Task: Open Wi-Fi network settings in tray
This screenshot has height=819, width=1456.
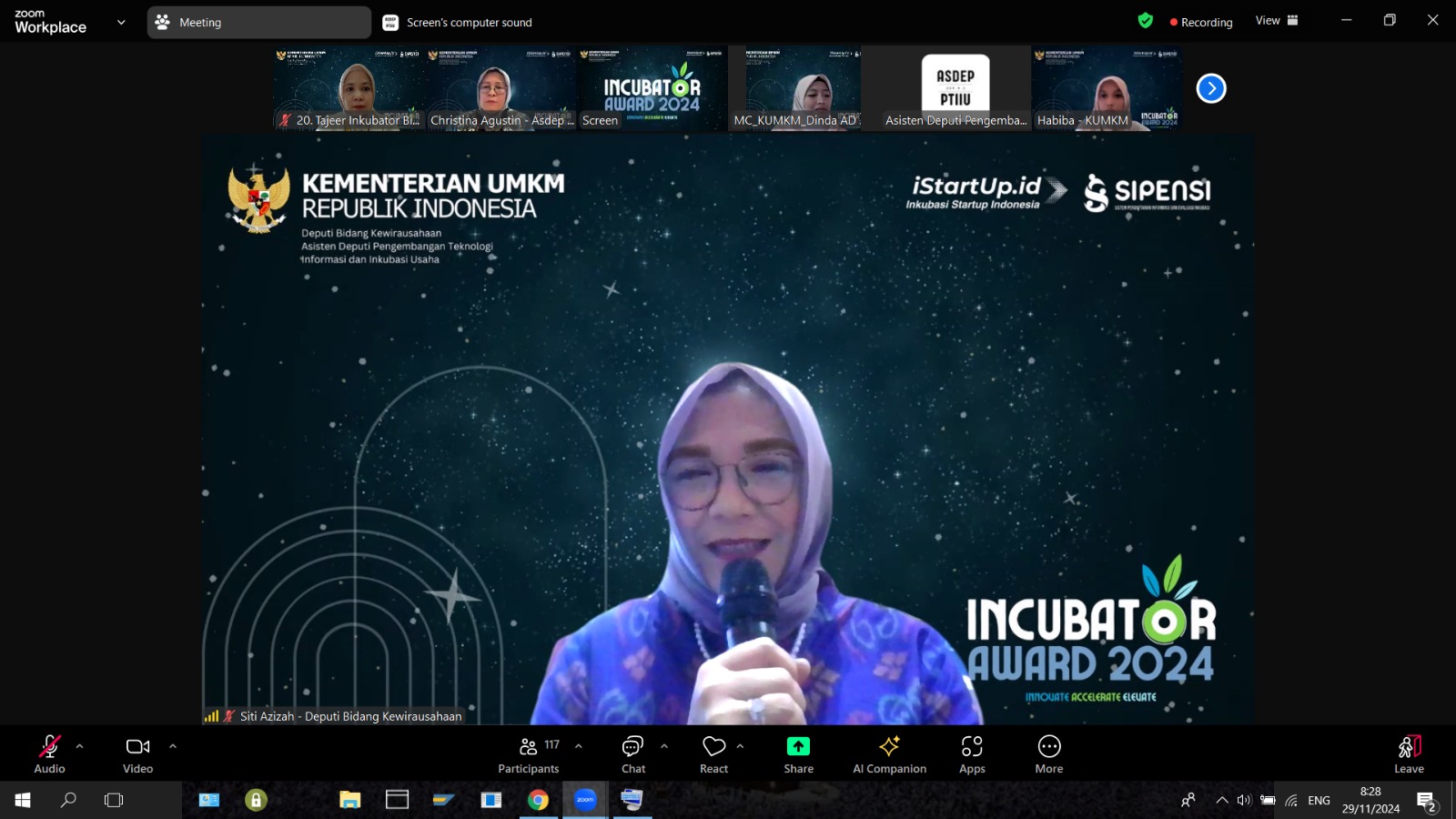Action: pos(1291,800)
